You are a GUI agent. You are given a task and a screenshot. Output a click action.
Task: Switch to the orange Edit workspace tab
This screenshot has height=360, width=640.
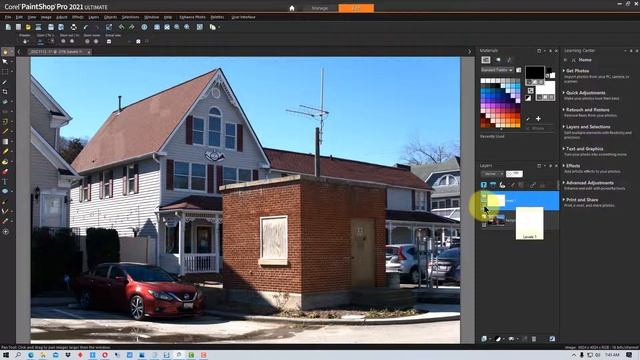pos(356,8)
